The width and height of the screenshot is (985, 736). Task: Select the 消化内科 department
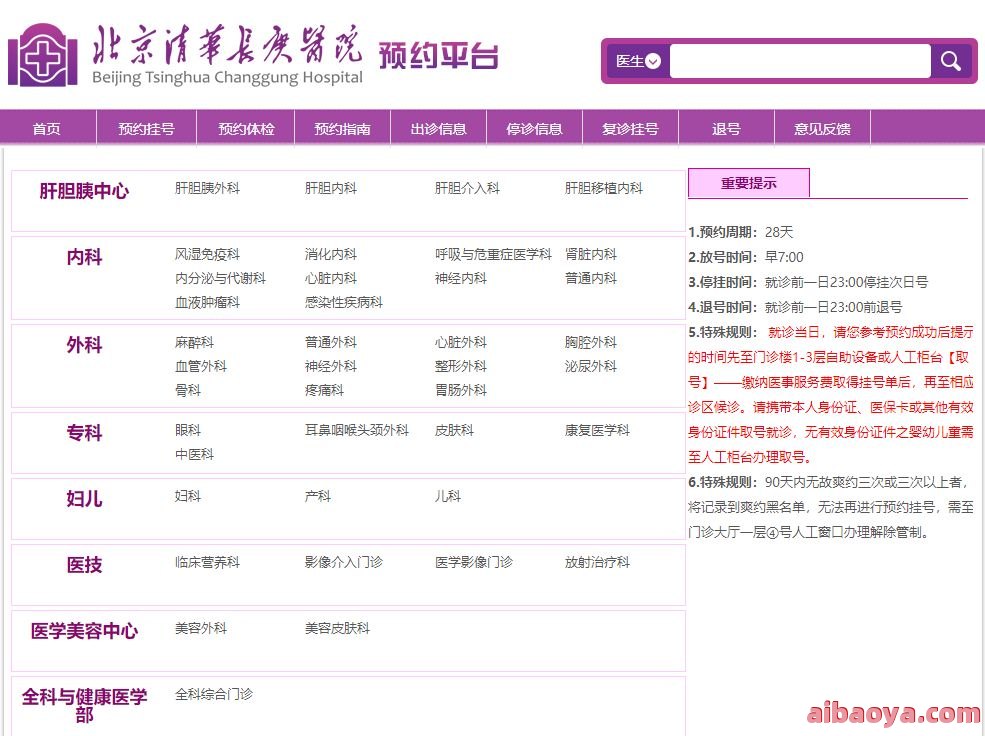(x=330, y=254)
